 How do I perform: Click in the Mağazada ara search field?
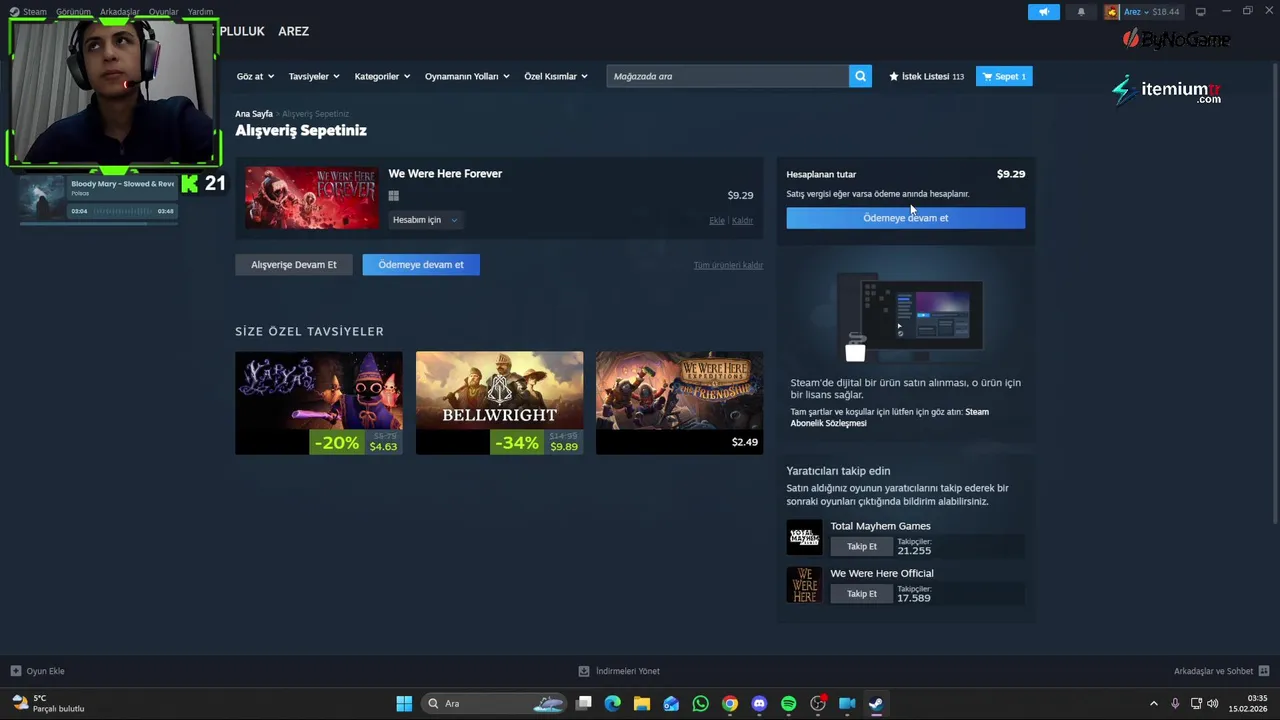pos(727,76)
